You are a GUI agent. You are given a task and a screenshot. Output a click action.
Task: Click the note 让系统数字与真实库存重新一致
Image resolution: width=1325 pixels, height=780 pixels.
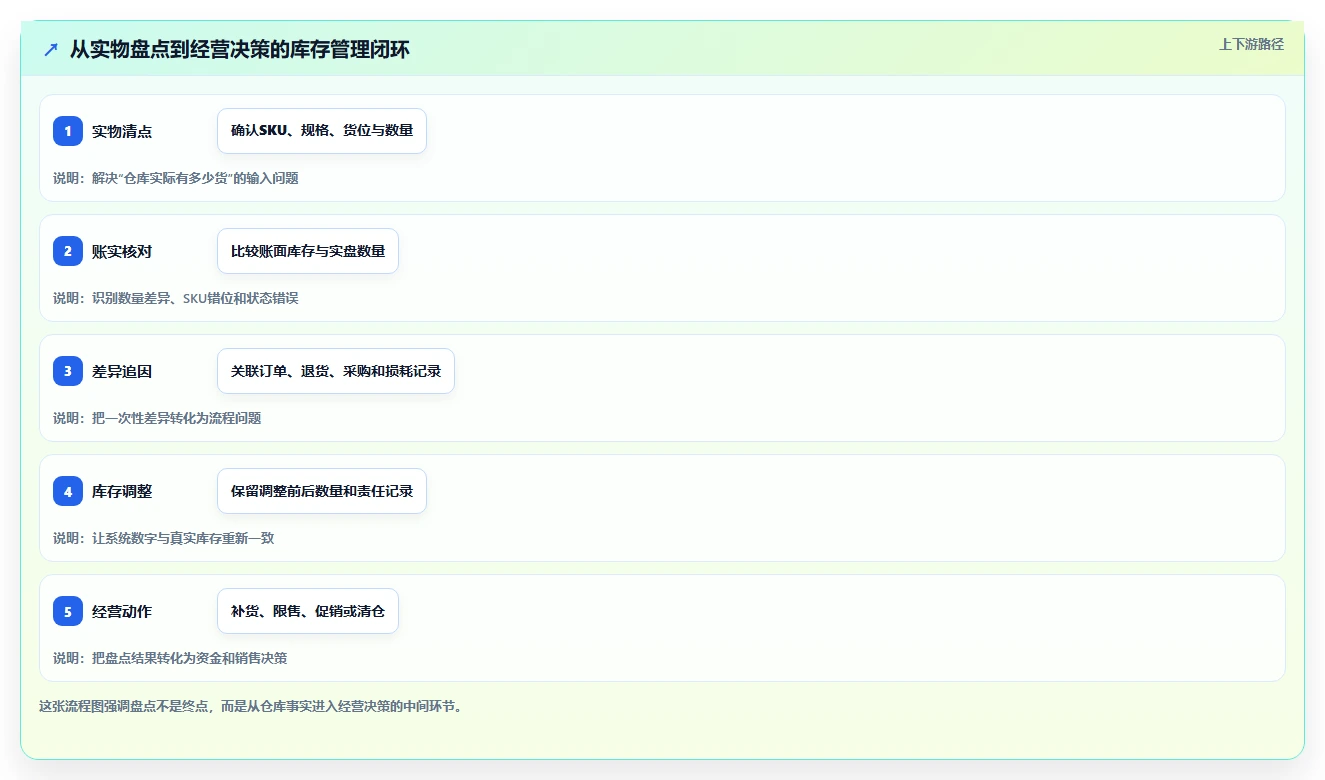click(183, 538)
